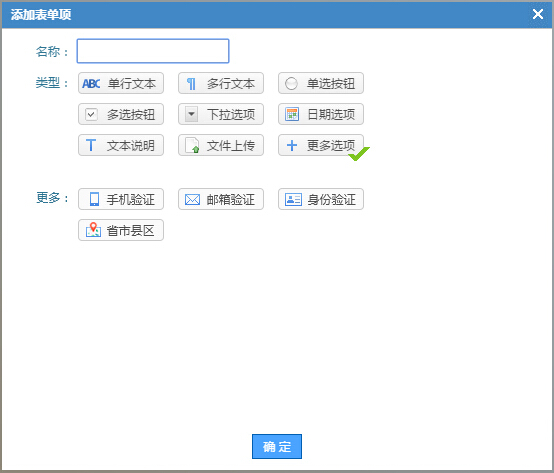Close the 添加表单项 dialog
Screen dimensions: 554x473
[x=538, y=14]
